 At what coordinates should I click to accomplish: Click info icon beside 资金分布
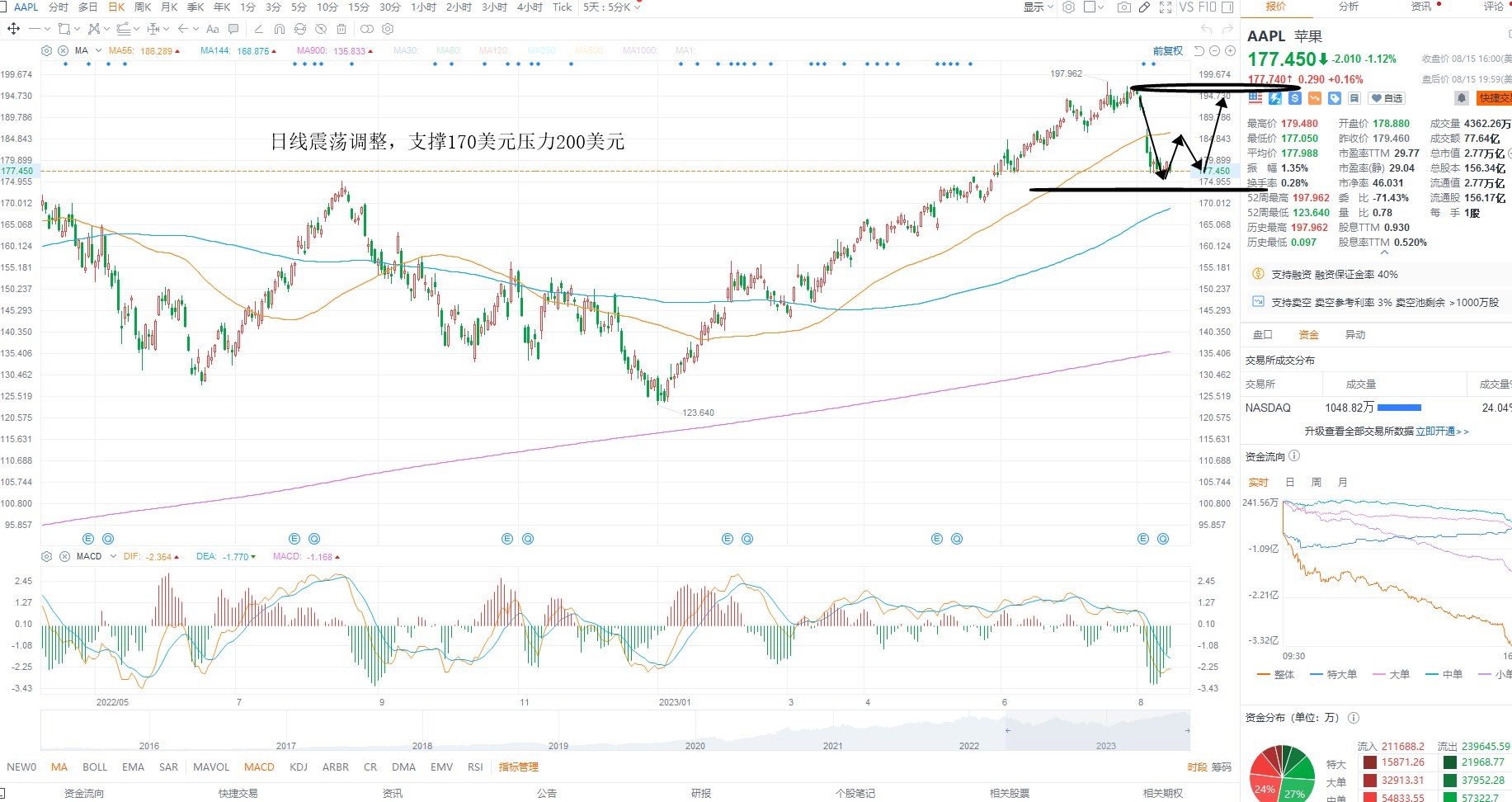pyautogui.click(x=1354, y=718)
